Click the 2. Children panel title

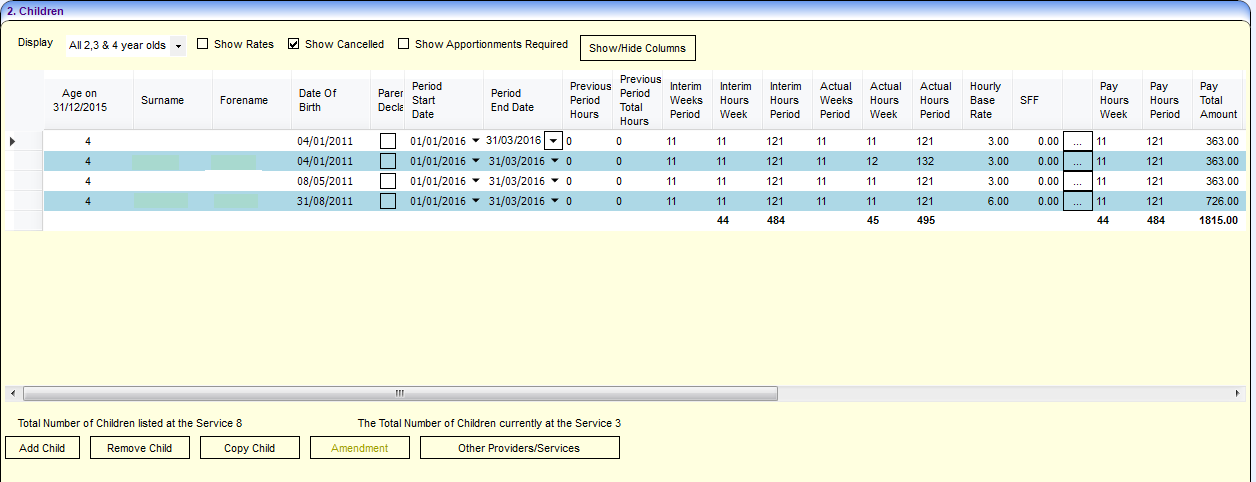[35, 11]
